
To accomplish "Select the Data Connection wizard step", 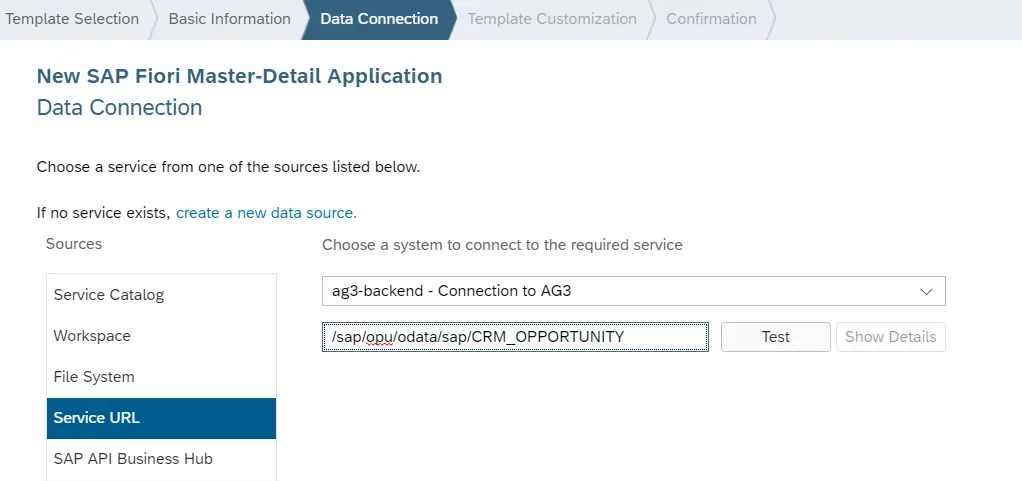I will tap(378, 19).
